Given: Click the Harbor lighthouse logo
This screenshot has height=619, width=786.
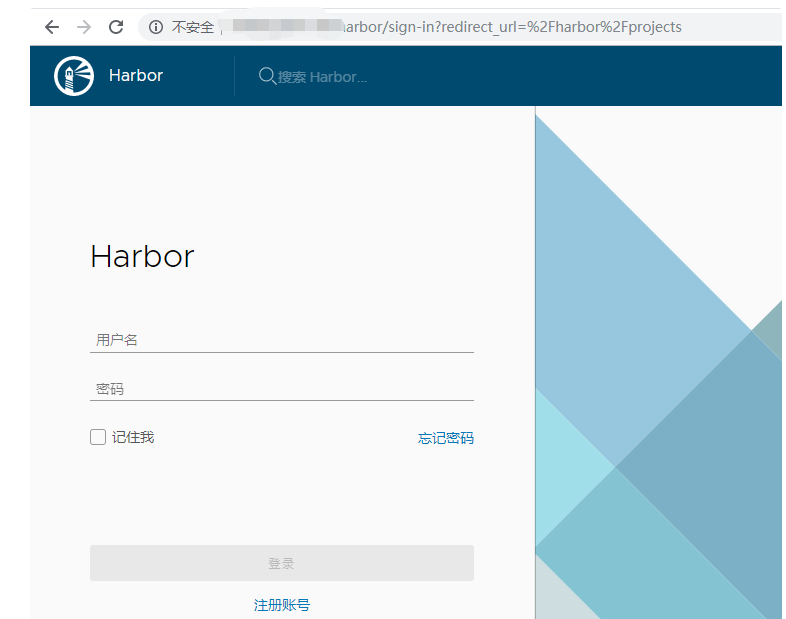Looking at the screenshot, I should [74, 76].
